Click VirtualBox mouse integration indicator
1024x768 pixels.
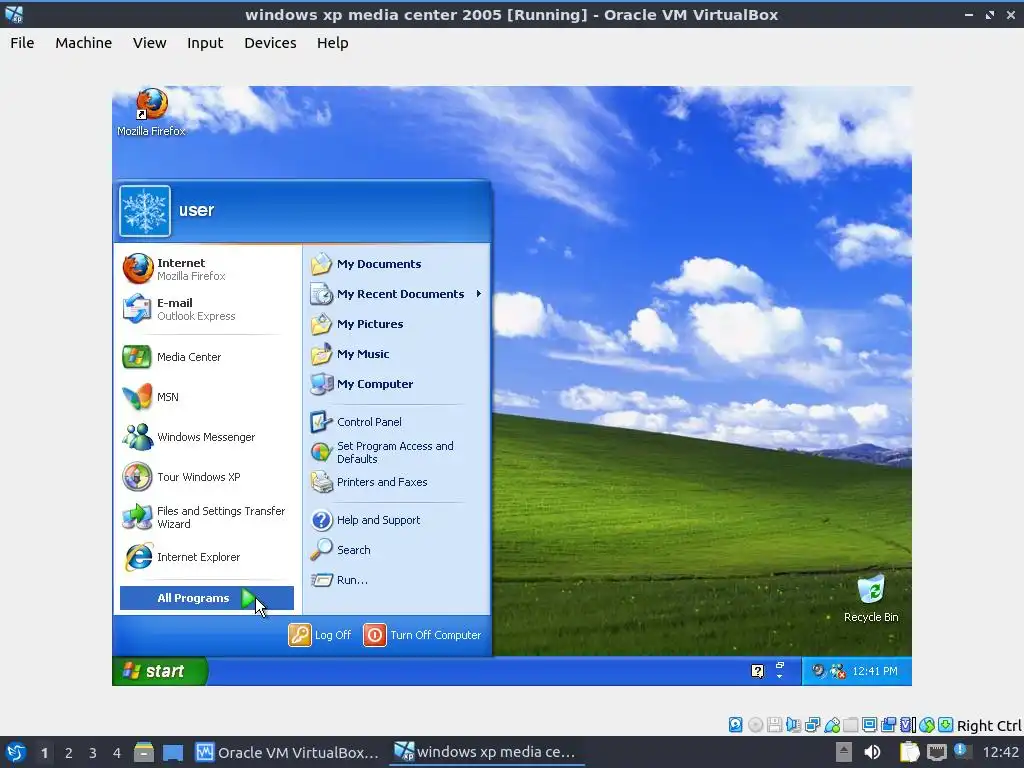click(x=927, y=724)
